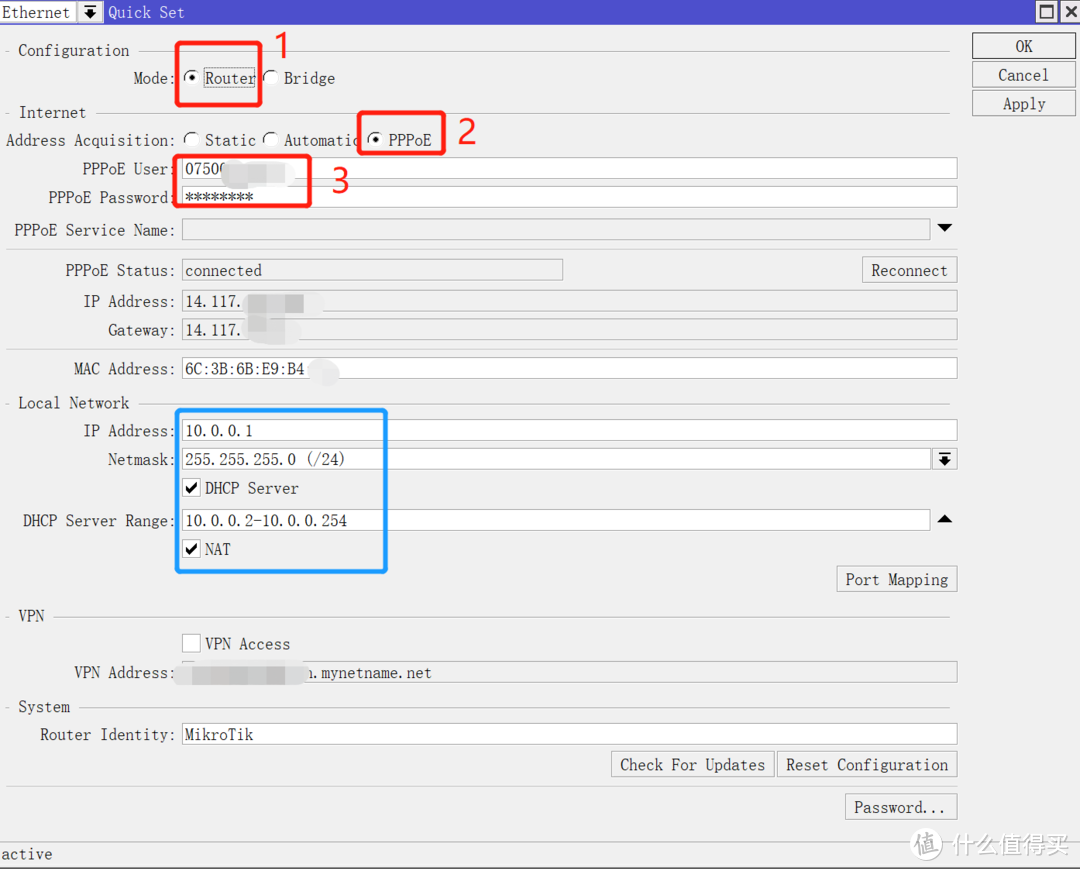Viewport: 1080px width, 871px height.
Task: Click the Reset Configuration button
Action: pos(866,765)
